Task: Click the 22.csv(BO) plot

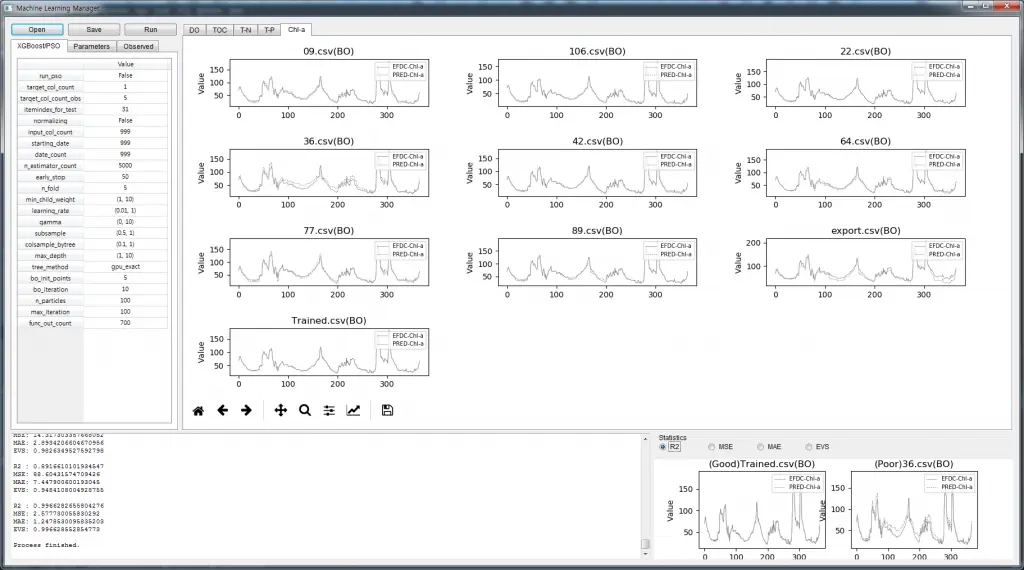Action: pyautogui.click(x=865, y=83)
